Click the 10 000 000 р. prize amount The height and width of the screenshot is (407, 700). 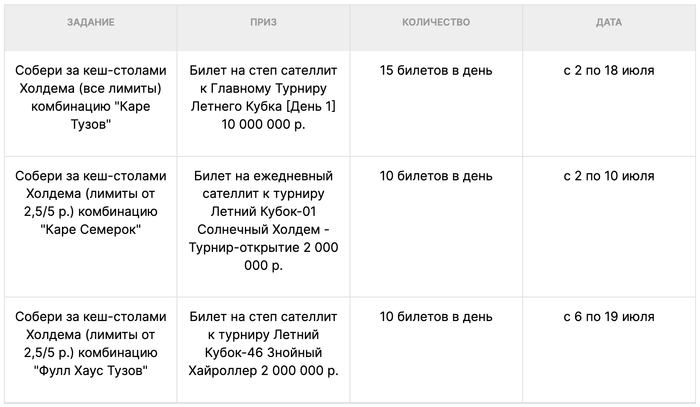(264, 125)
